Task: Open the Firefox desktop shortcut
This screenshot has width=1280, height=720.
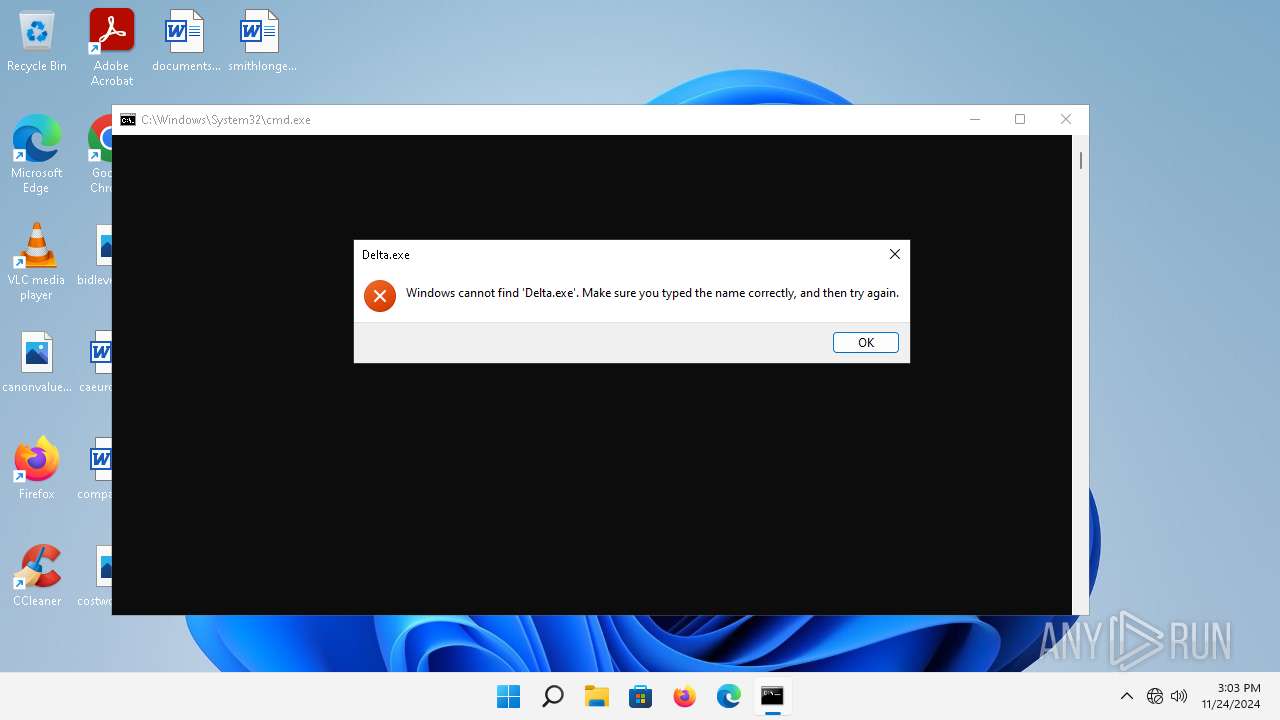Action: [37, 468]
